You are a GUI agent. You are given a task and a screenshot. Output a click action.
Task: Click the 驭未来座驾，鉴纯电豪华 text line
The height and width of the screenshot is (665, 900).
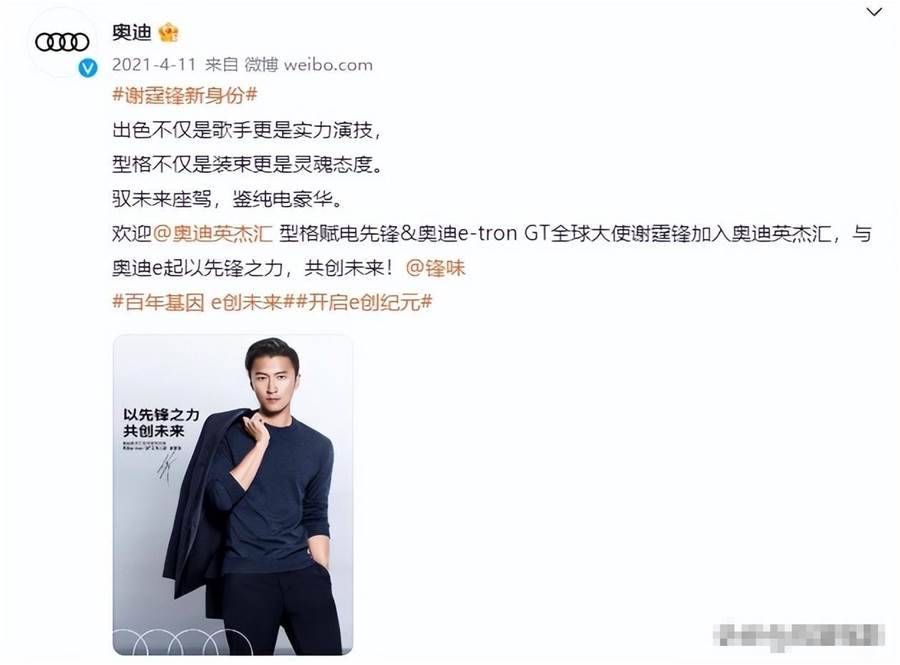point(228,199)
